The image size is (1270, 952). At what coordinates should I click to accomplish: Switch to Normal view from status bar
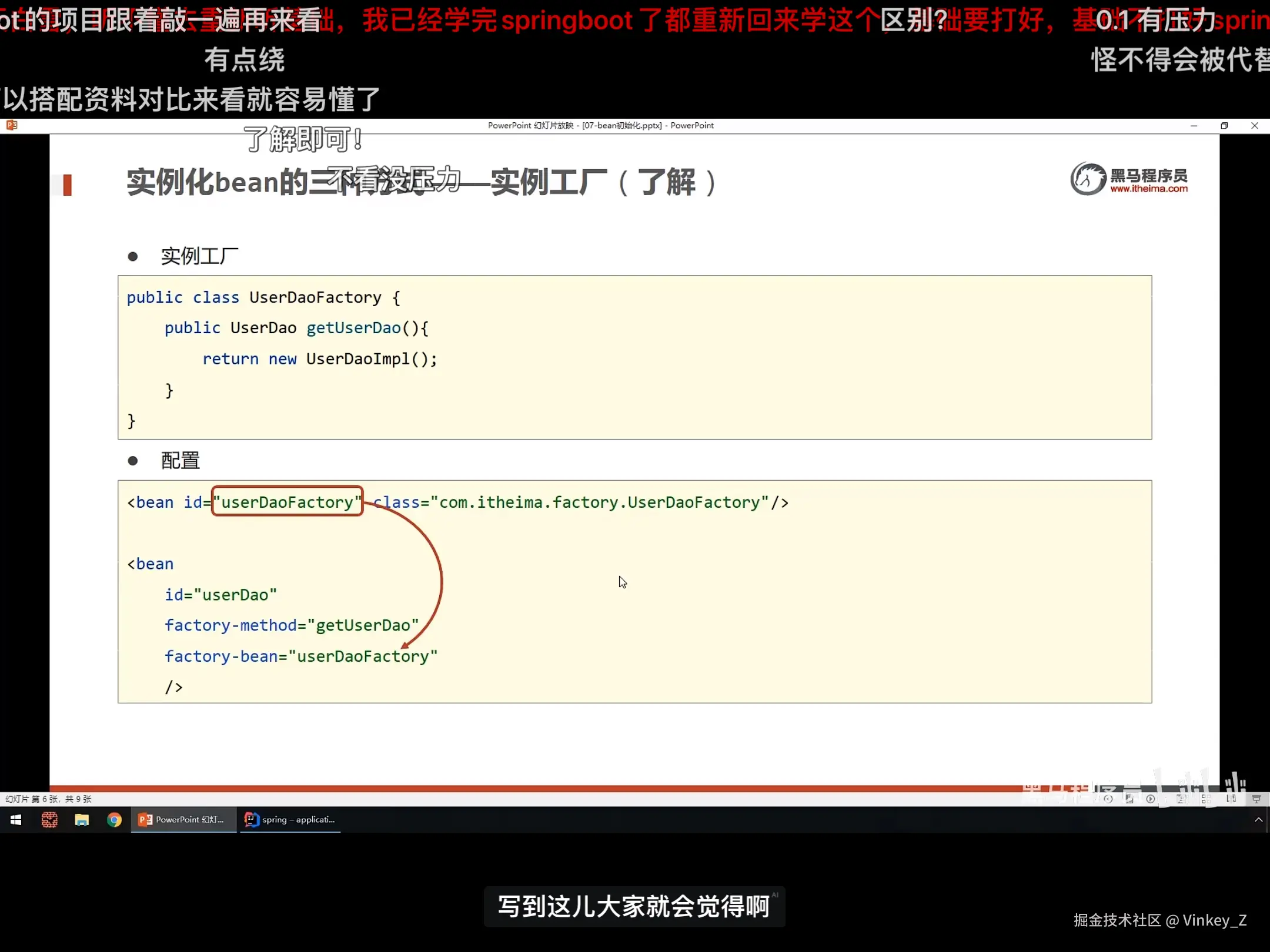[x=1181, y=799]
